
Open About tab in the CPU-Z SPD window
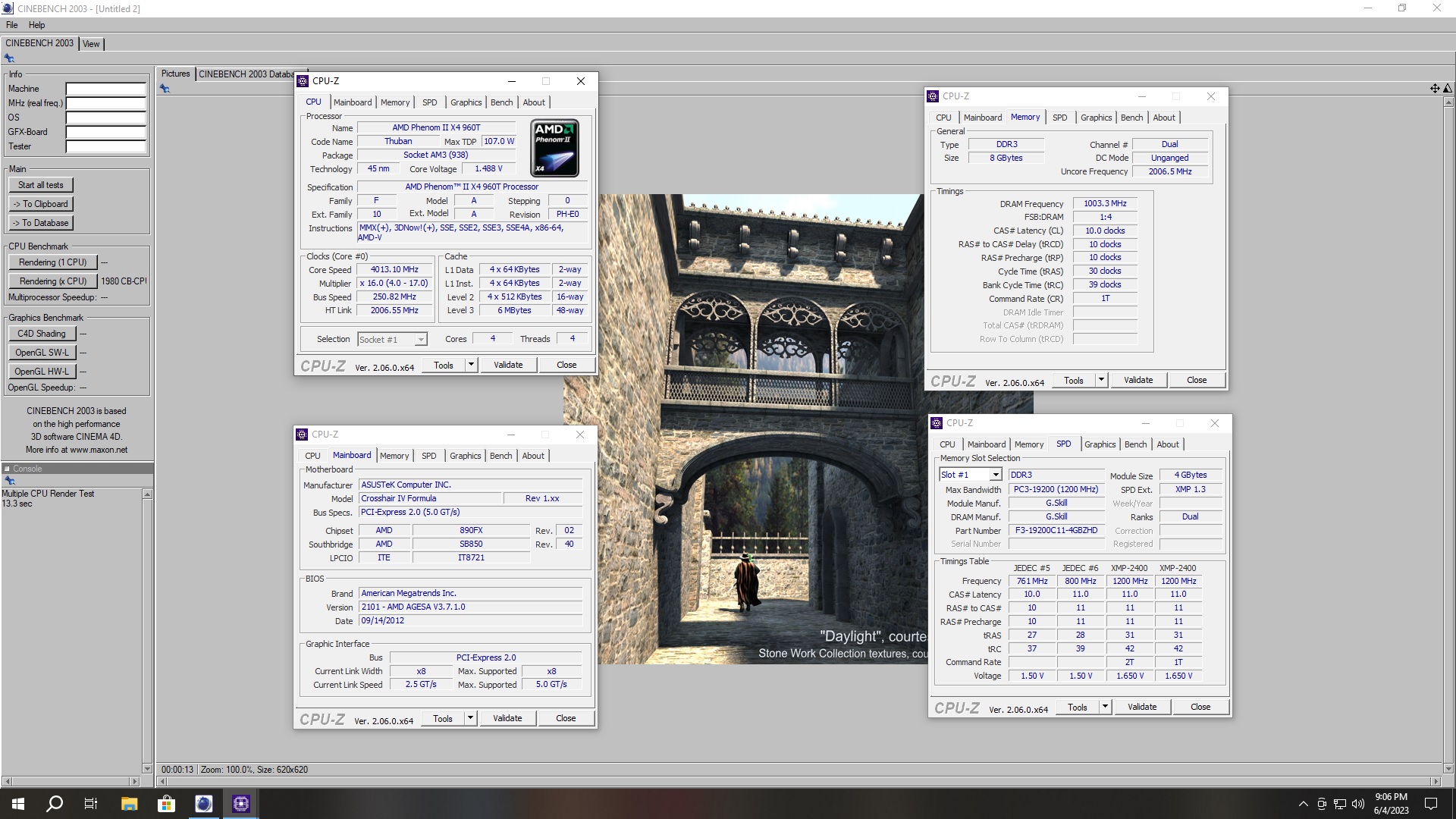click(x=1168, y=444)
